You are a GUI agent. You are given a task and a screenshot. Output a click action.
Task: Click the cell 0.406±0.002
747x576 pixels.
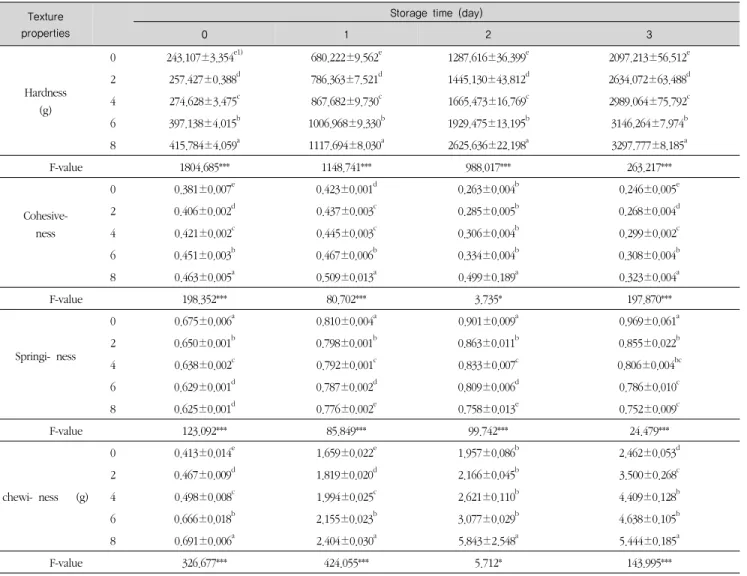[204, 211]
